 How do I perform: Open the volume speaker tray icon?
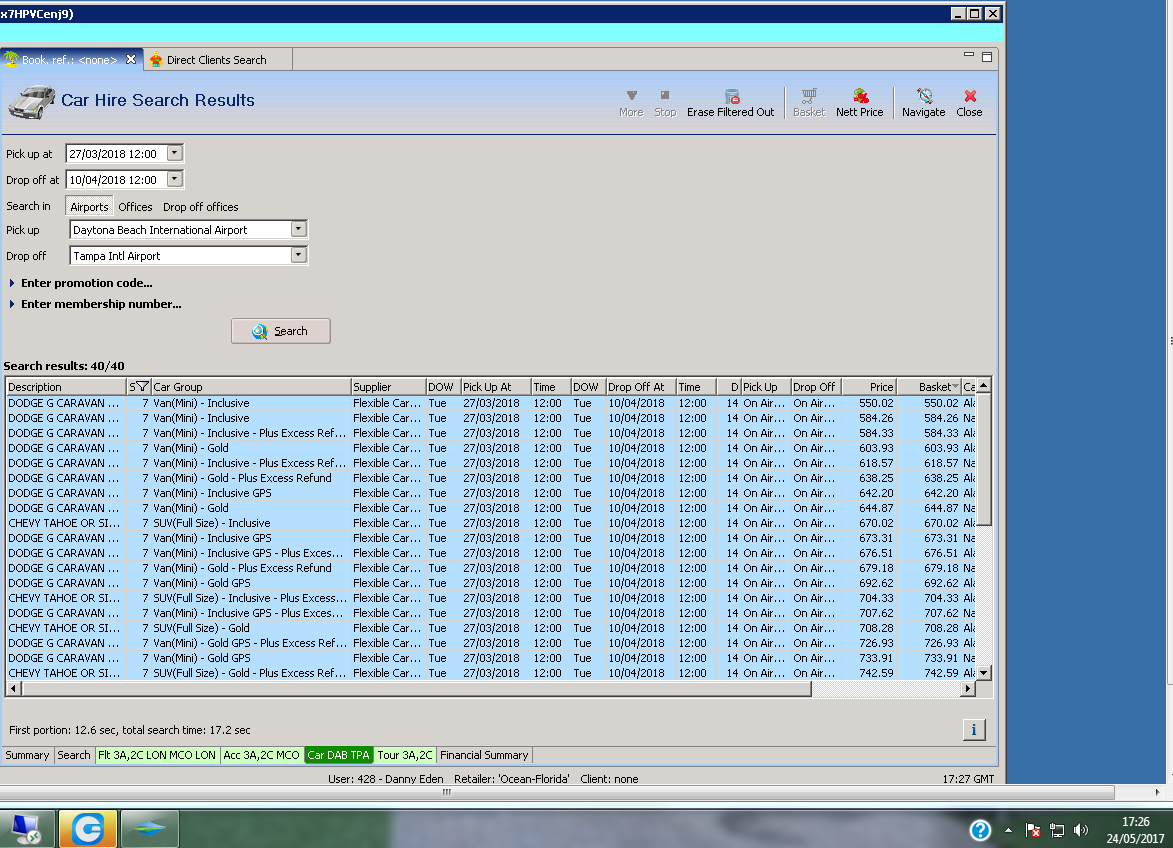(1080, 830)
